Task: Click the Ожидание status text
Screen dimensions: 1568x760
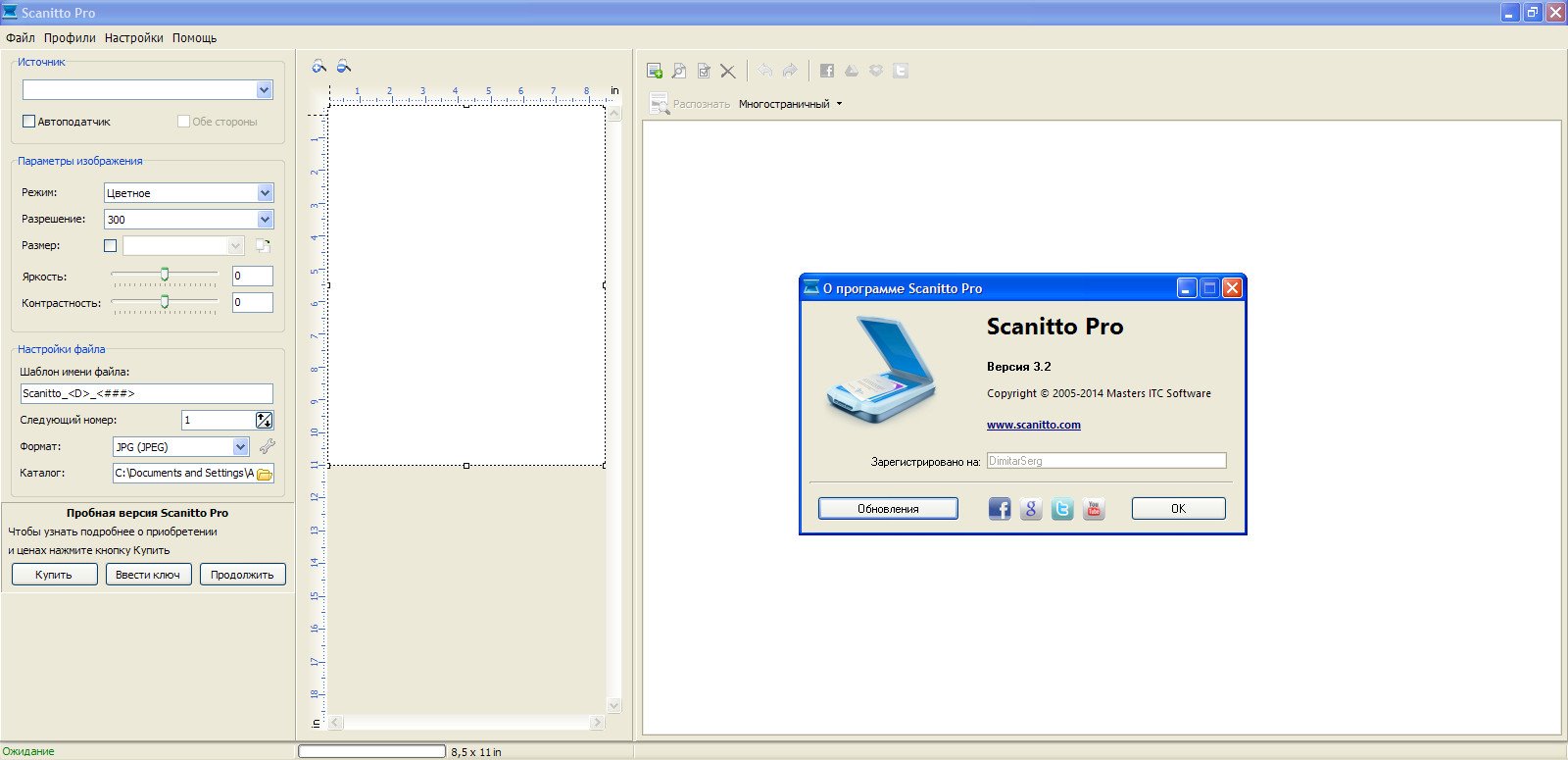Action: pos(28,751)
